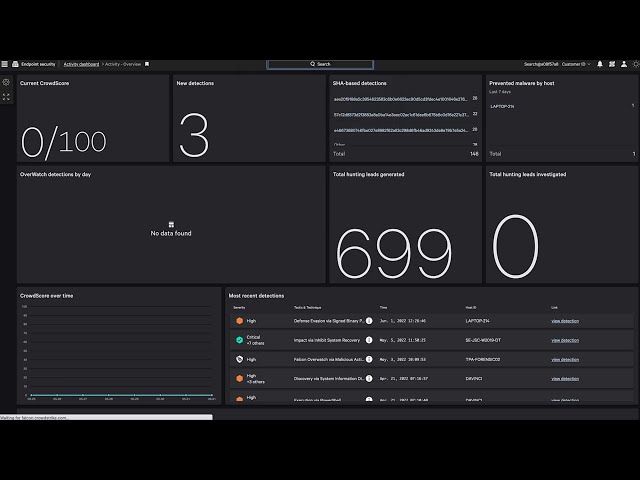Click the OverWatch detections by day title
Viewport: 640px width, 480px height.
click(x=56, y=174)
